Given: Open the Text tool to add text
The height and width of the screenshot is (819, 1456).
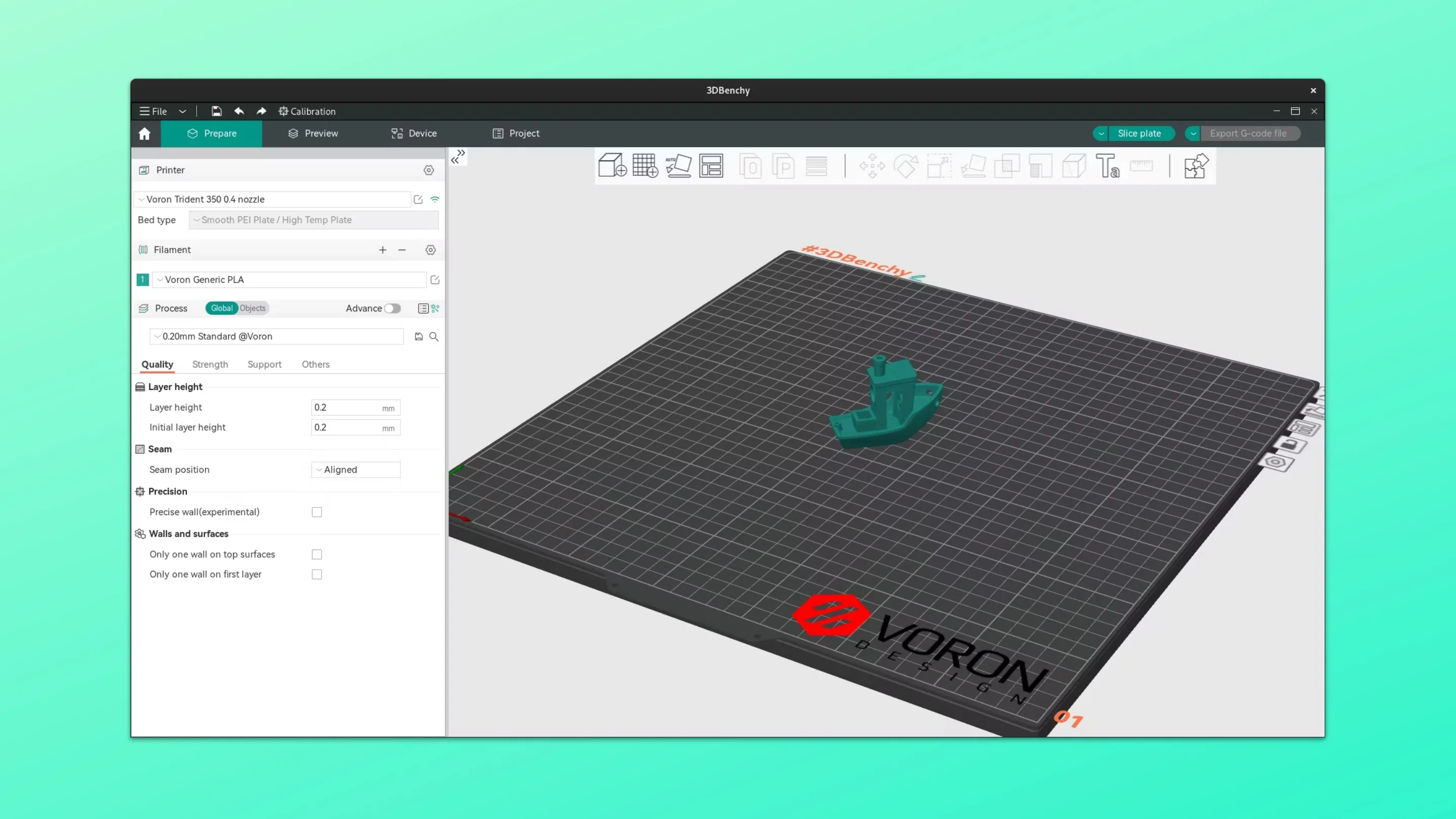Looking at the screenshot, I should tap(1107, 166).
